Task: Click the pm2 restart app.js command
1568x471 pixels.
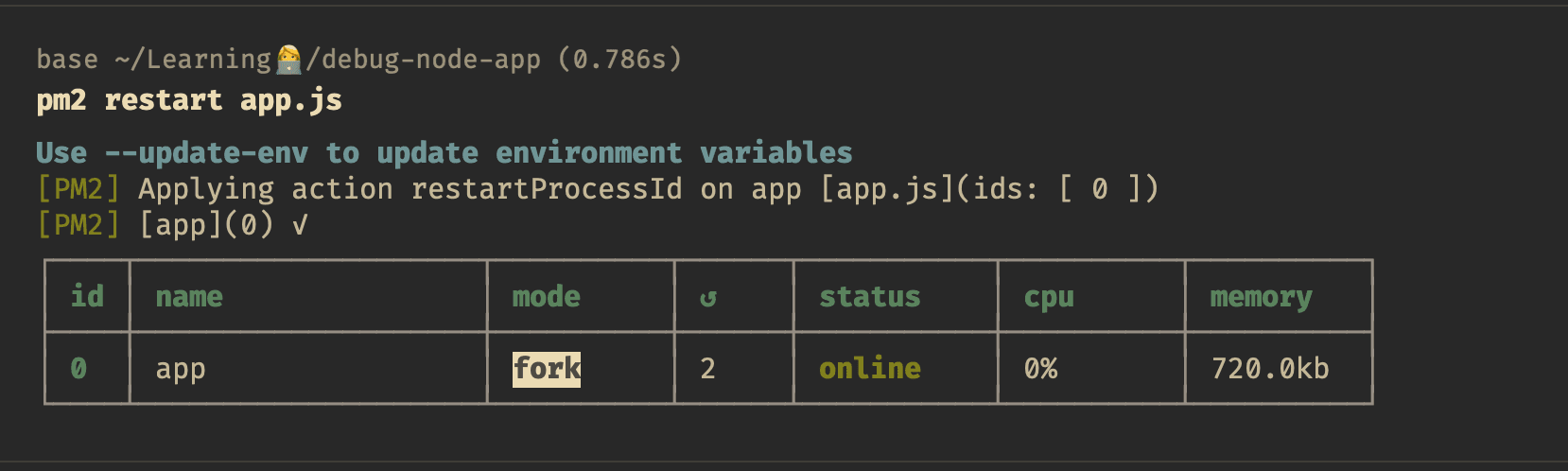Action: pyautogui.click(x=189, y=100)
